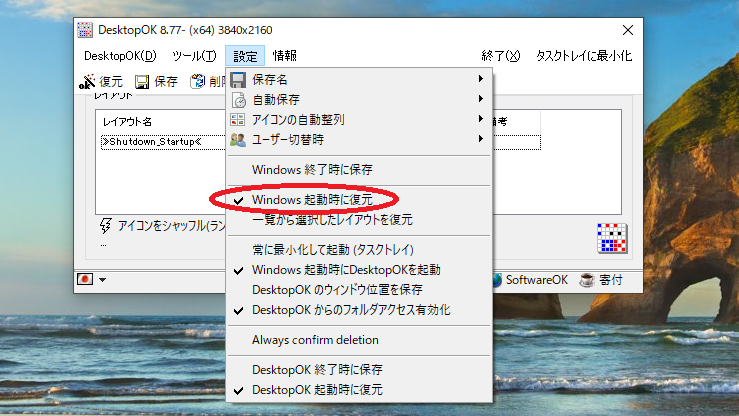Enable 常に最小化して起動 (タスクトレイ)
The width and height of the screenshot is (739, 416).
359,250
